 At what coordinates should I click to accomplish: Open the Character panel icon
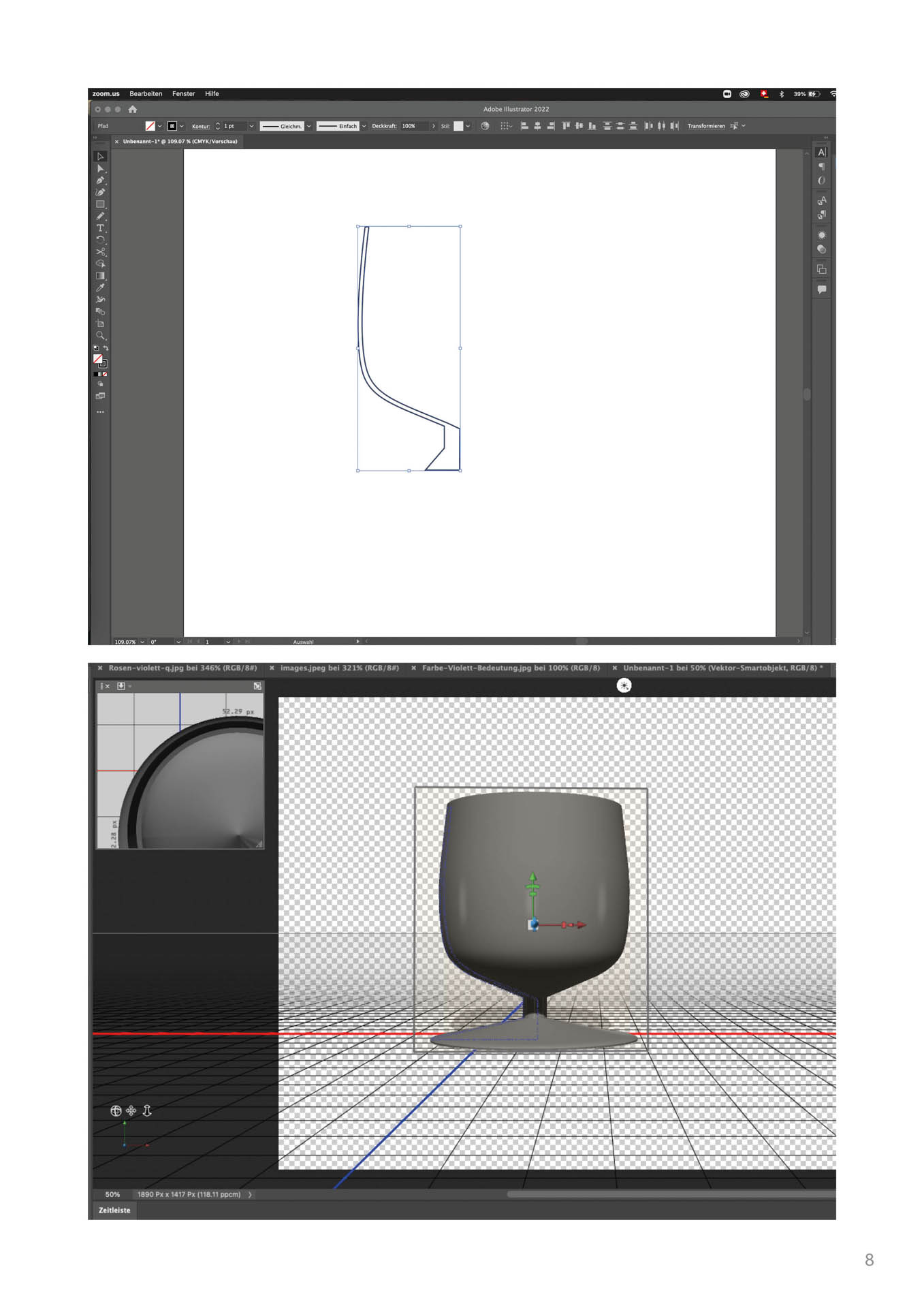(822, 153)
